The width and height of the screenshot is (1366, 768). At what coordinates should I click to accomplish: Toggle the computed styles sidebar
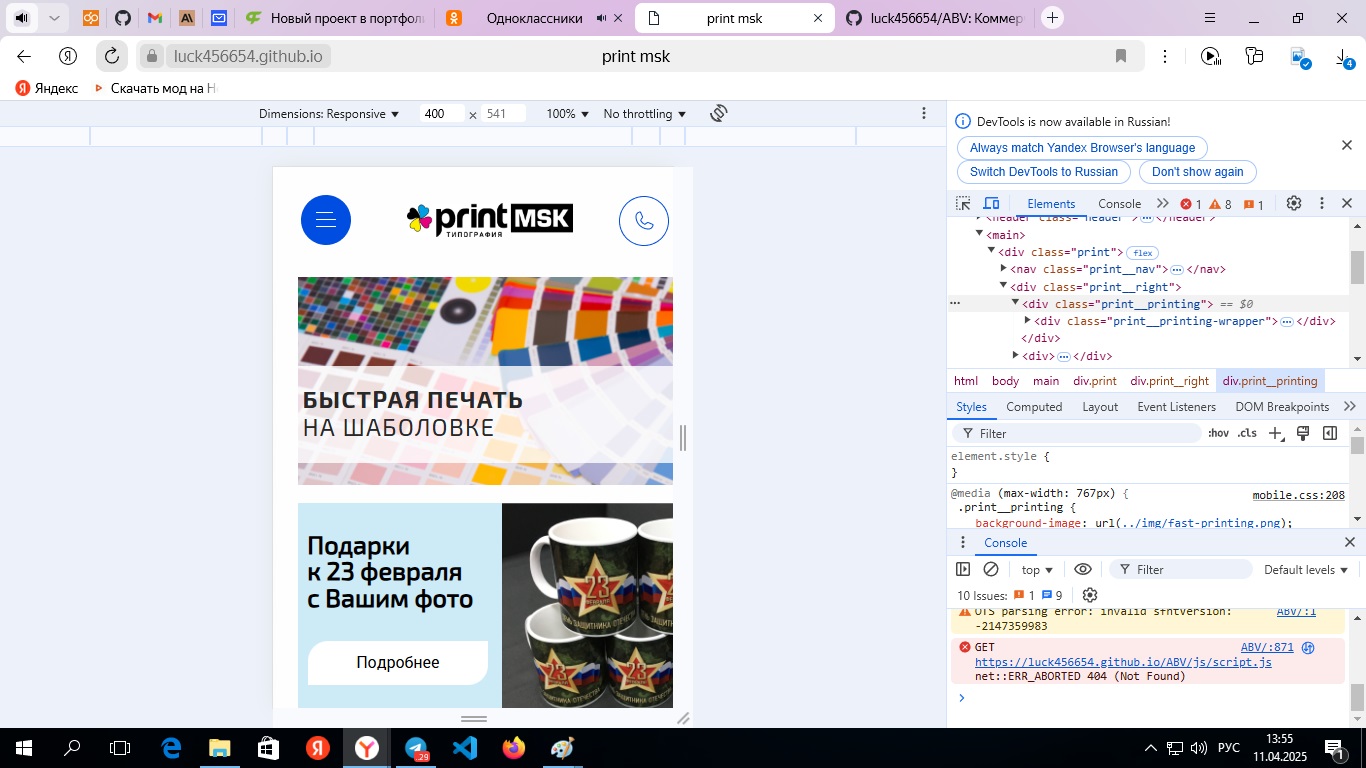1330,433
